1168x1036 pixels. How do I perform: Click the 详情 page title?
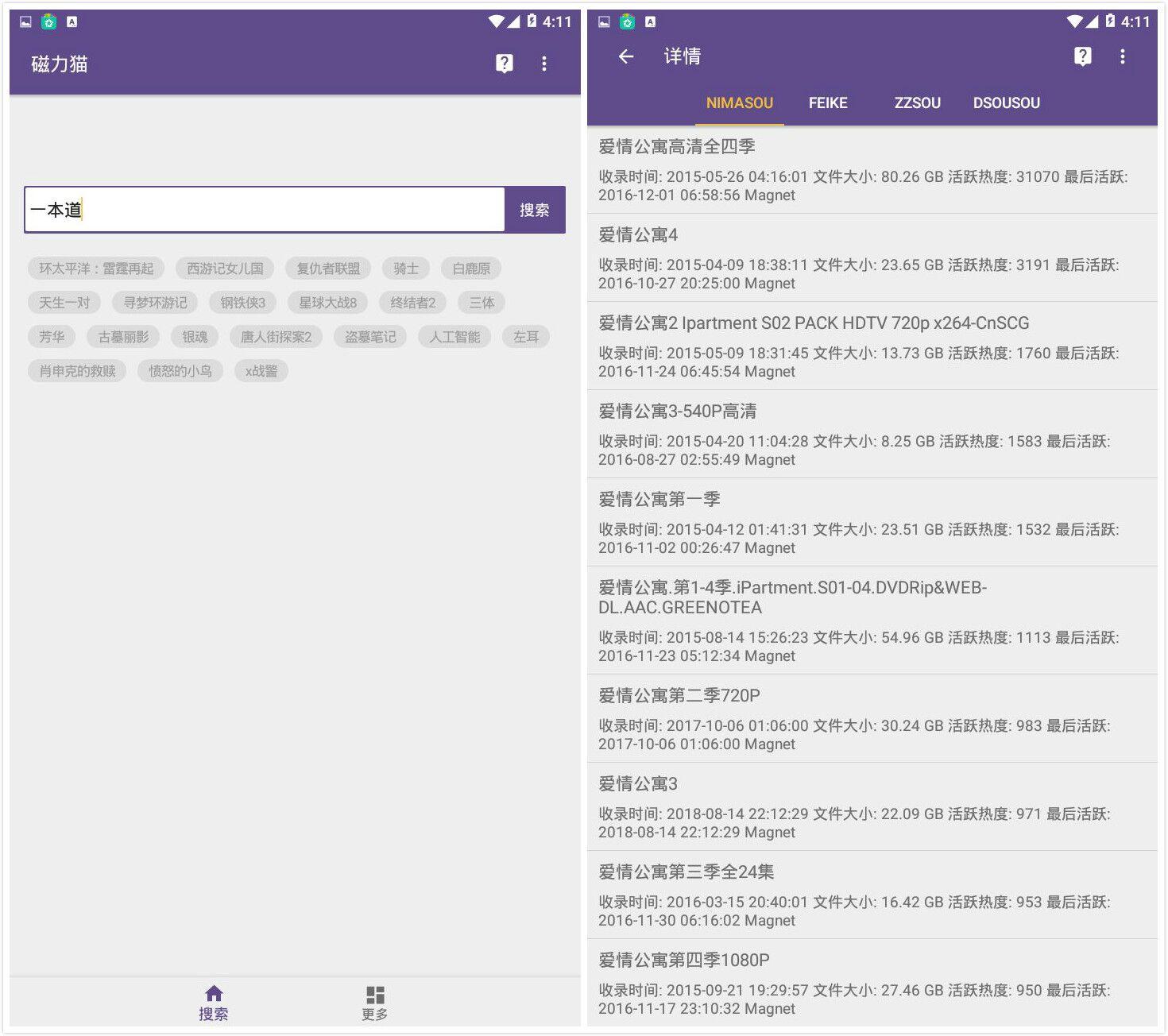click(x=683, y=56)
